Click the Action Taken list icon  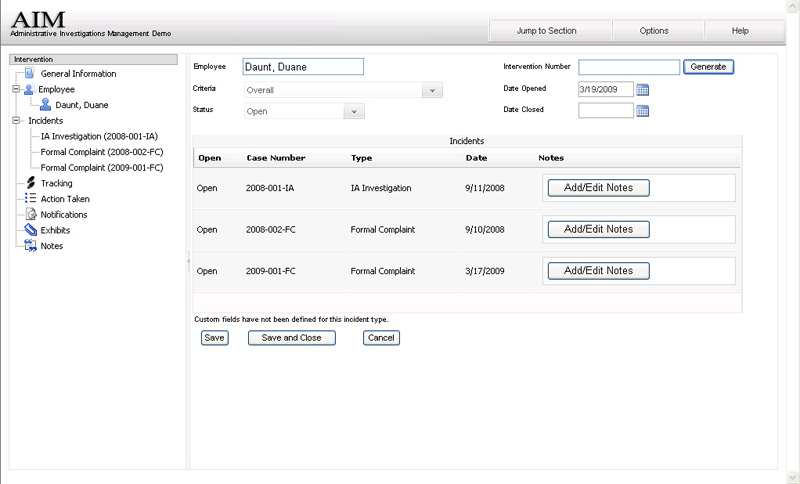click(31, 199)
